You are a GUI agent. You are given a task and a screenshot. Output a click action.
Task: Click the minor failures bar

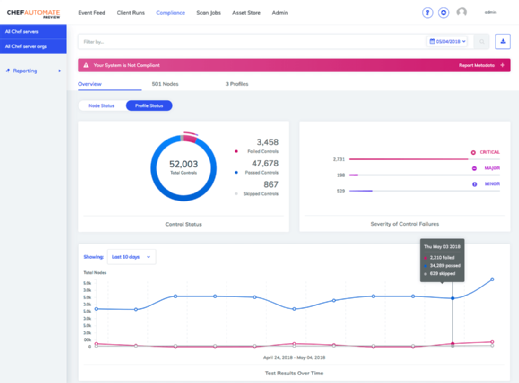coord(361,191)
